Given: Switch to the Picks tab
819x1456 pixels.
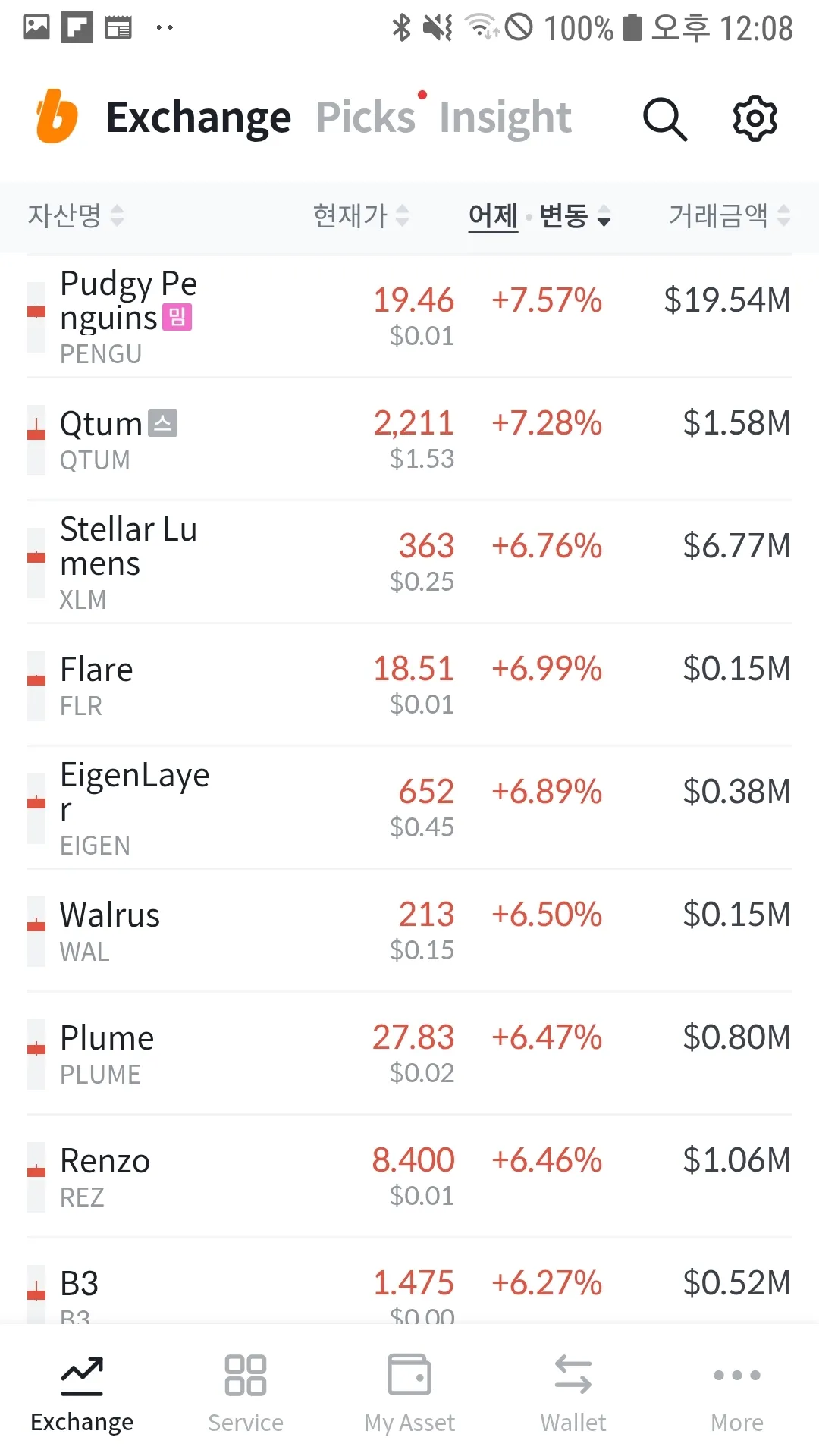Looking at the screenshot, I should coord(366,118).
